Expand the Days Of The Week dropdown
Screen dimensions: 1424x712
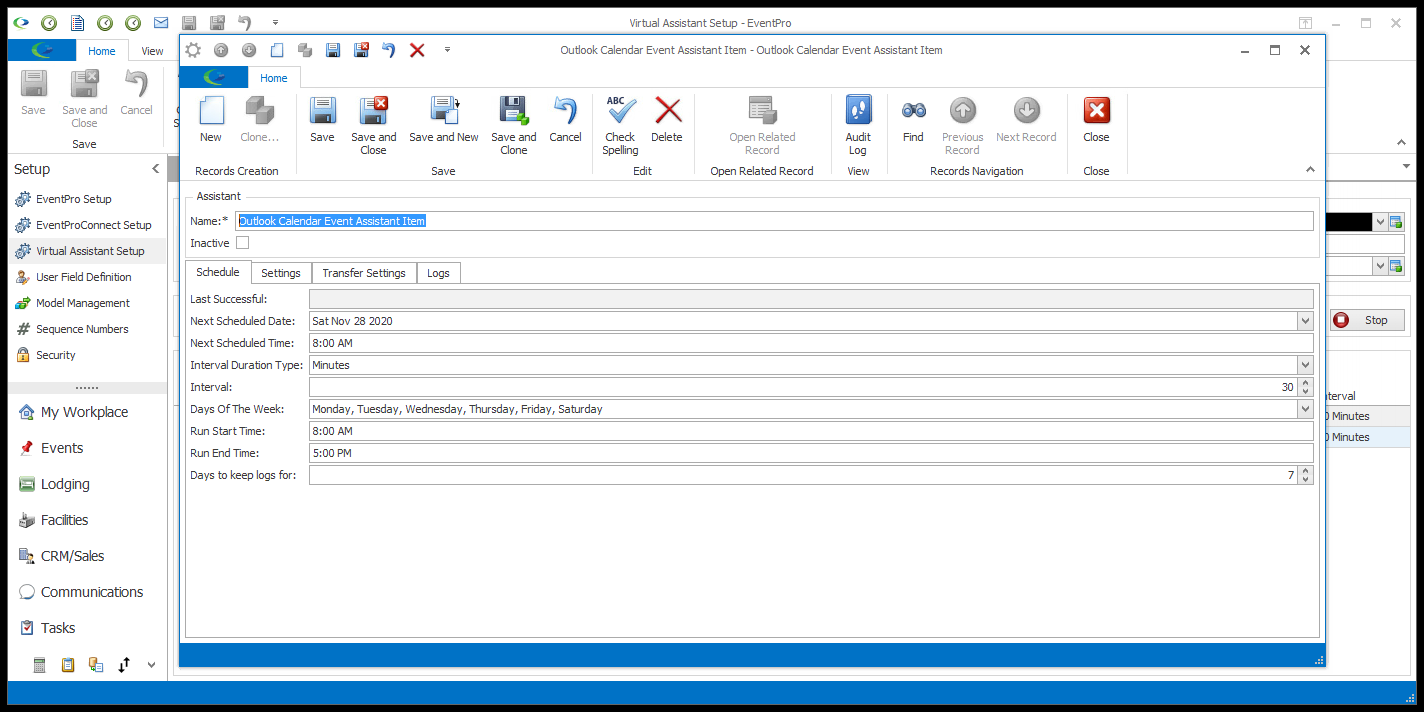tap(1305, 409)
